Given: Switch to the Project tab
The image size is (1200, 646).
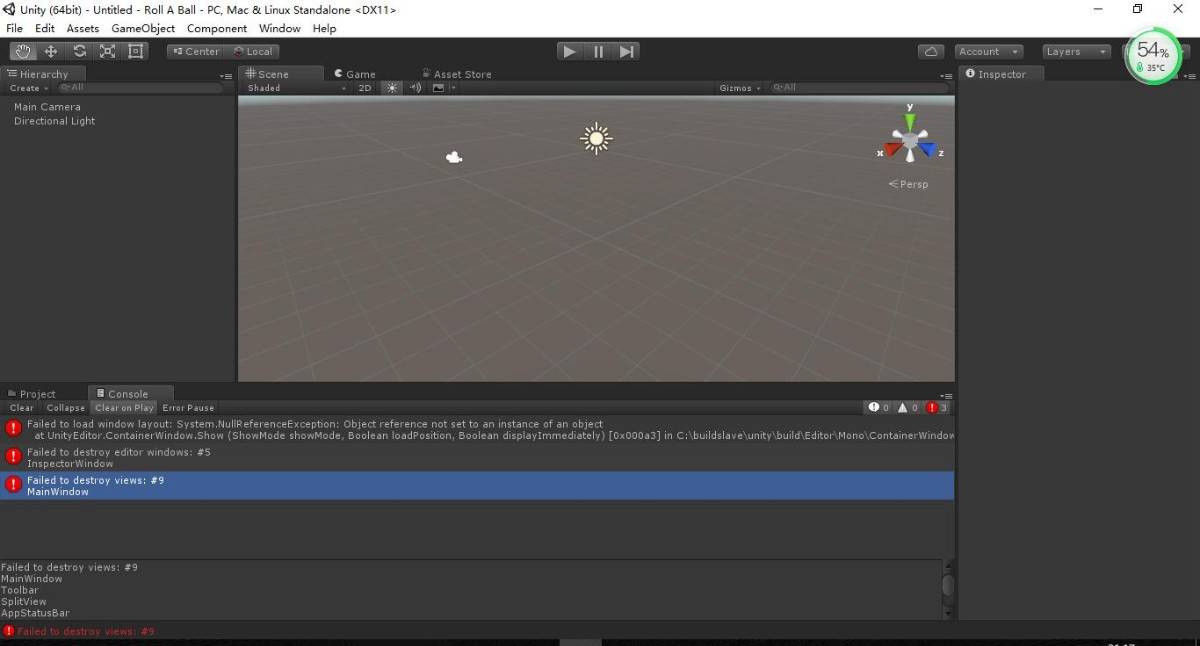Looking at the screenshot, I should 32,394.
